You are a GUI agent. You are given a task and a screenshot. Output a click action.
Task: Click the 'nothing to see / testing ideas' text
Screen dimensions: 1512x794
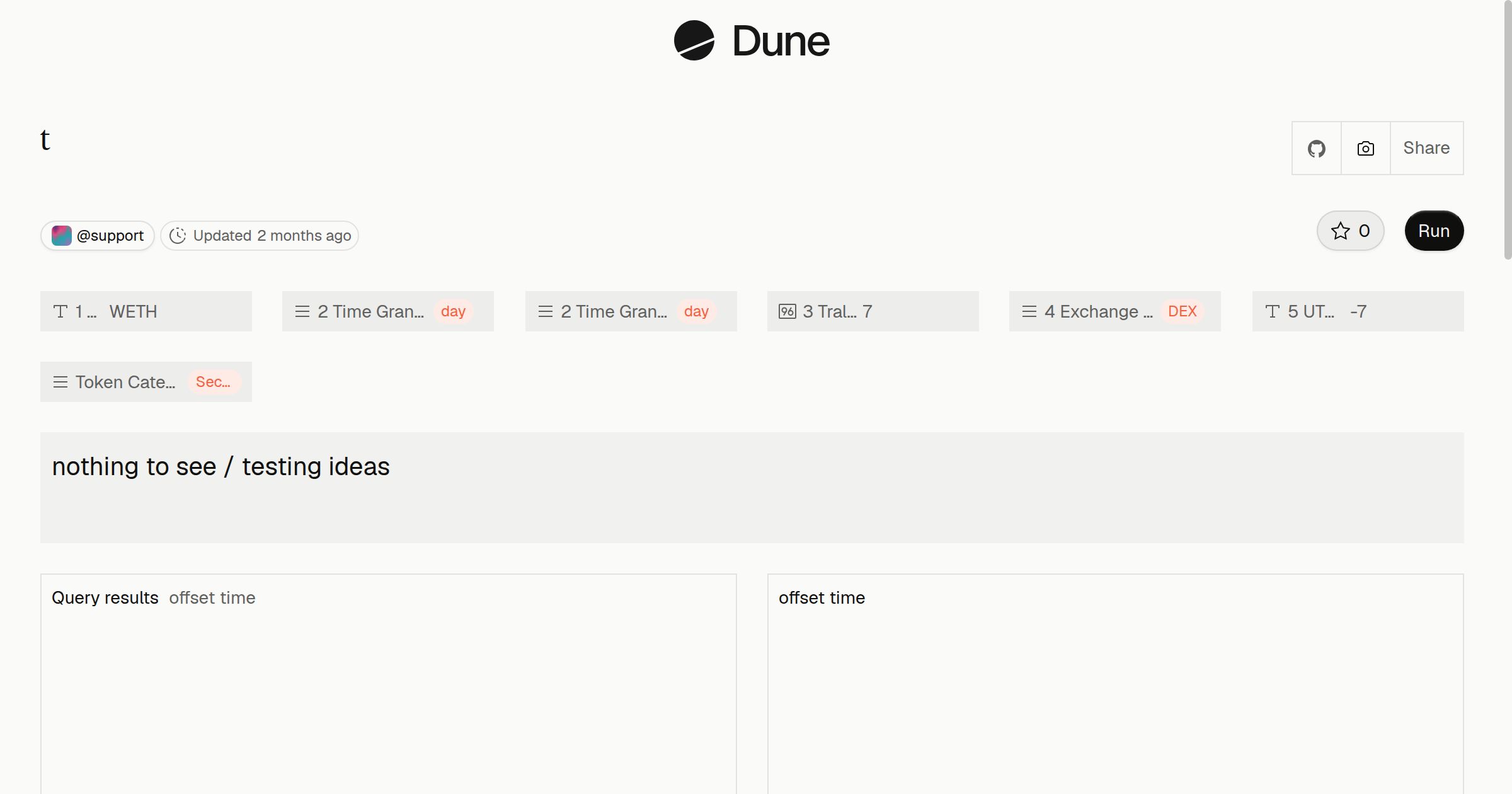[x=220, y=467]
